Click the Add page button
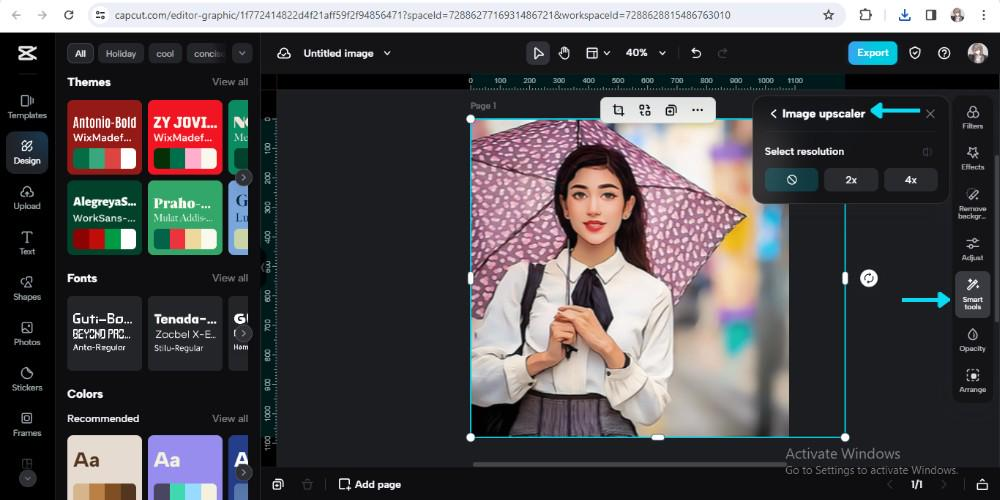 pyautogui.click(x=370, y=485)
